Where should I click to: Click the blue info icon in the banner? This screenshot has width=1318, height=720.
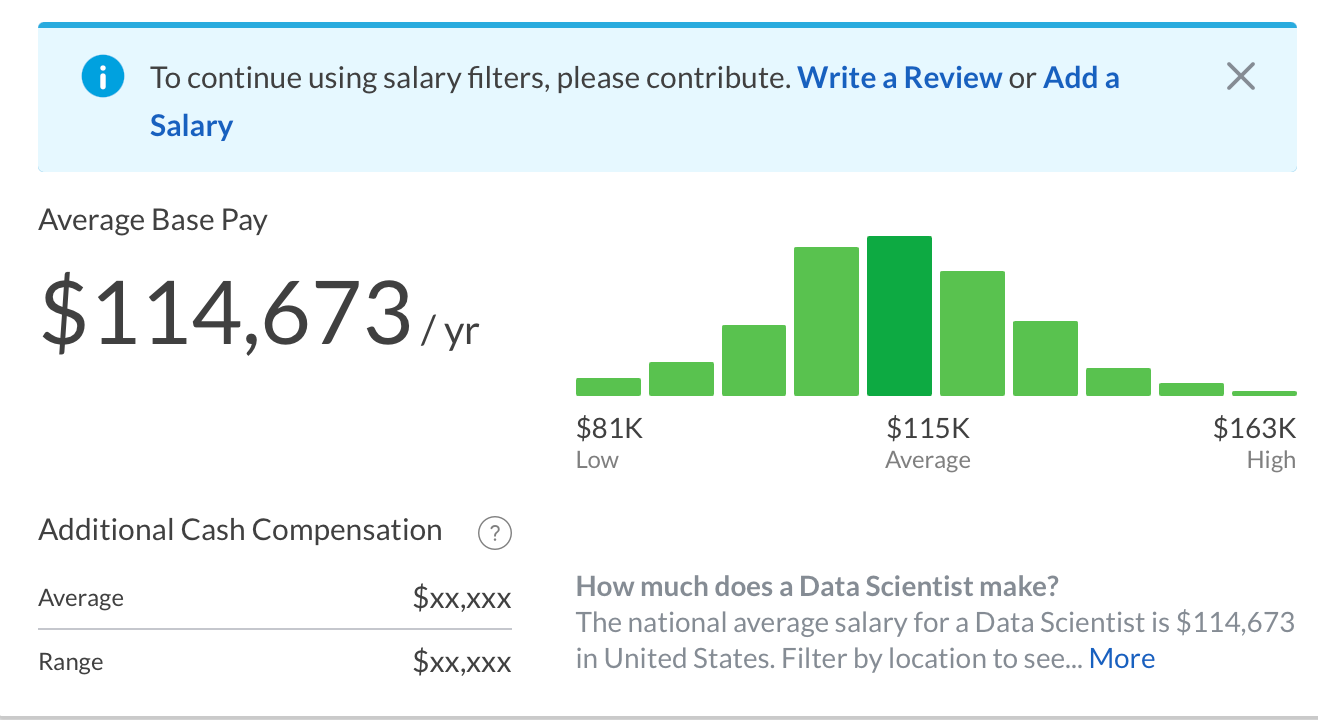(x=101, y=76)
